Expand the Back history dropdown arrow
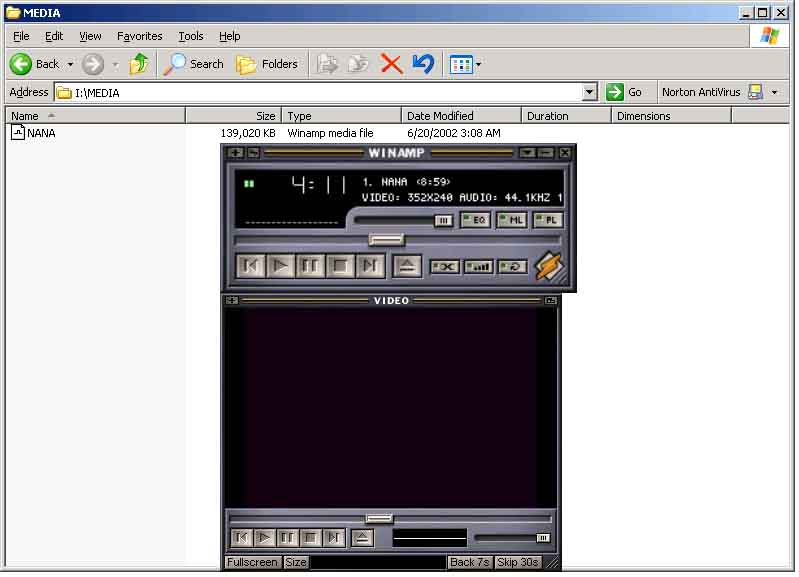This screenshot has height=577, width=799. coord(70,65)
